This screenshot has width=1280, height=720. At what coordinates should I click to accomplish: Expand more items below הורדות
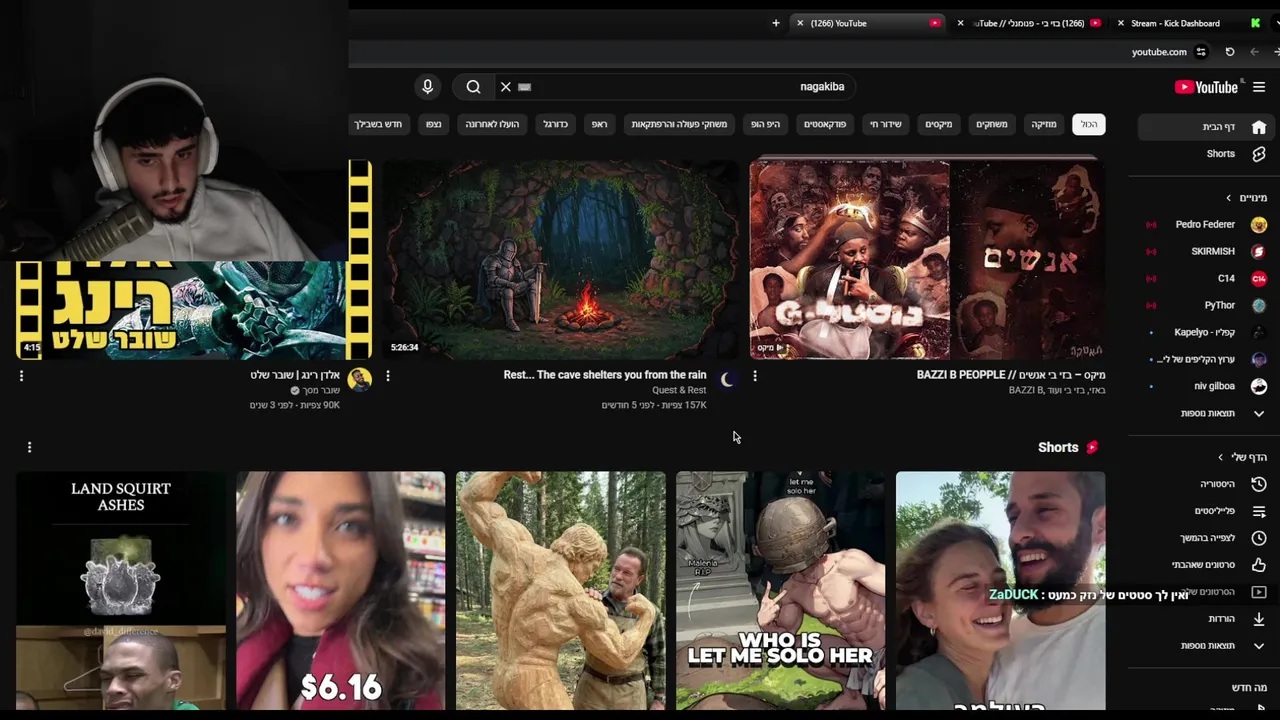[1205, 646]
